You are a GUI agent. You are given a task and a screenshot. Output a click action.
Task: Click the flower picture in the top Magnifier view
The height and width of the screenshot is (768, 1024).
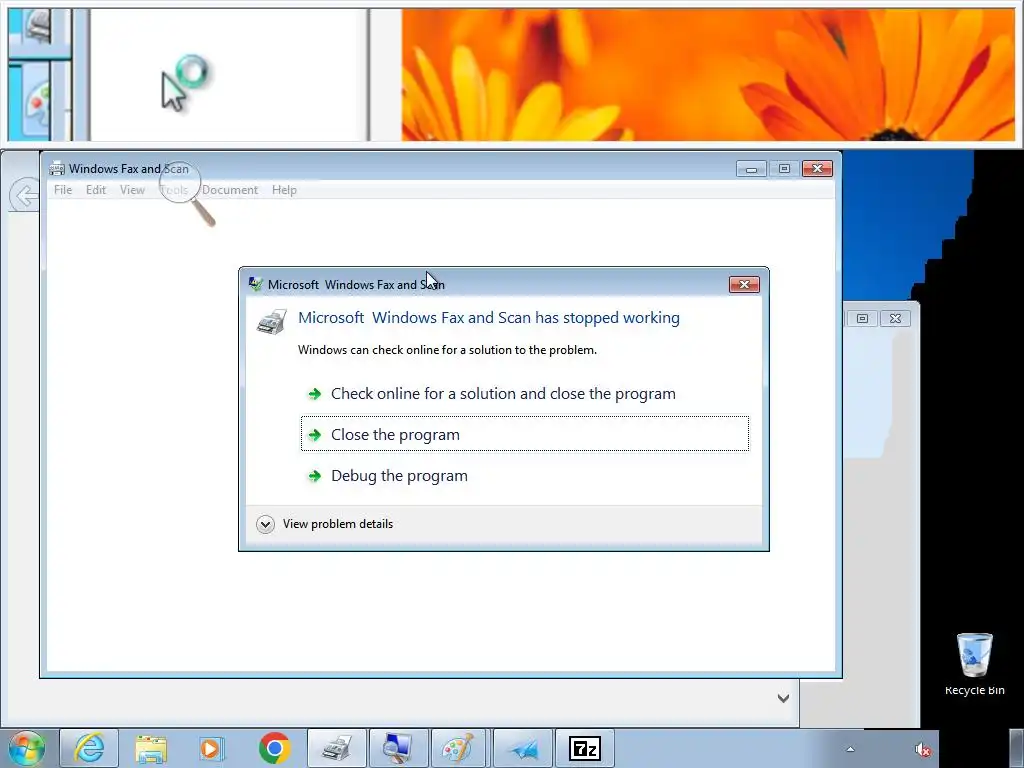click(709, 74)
